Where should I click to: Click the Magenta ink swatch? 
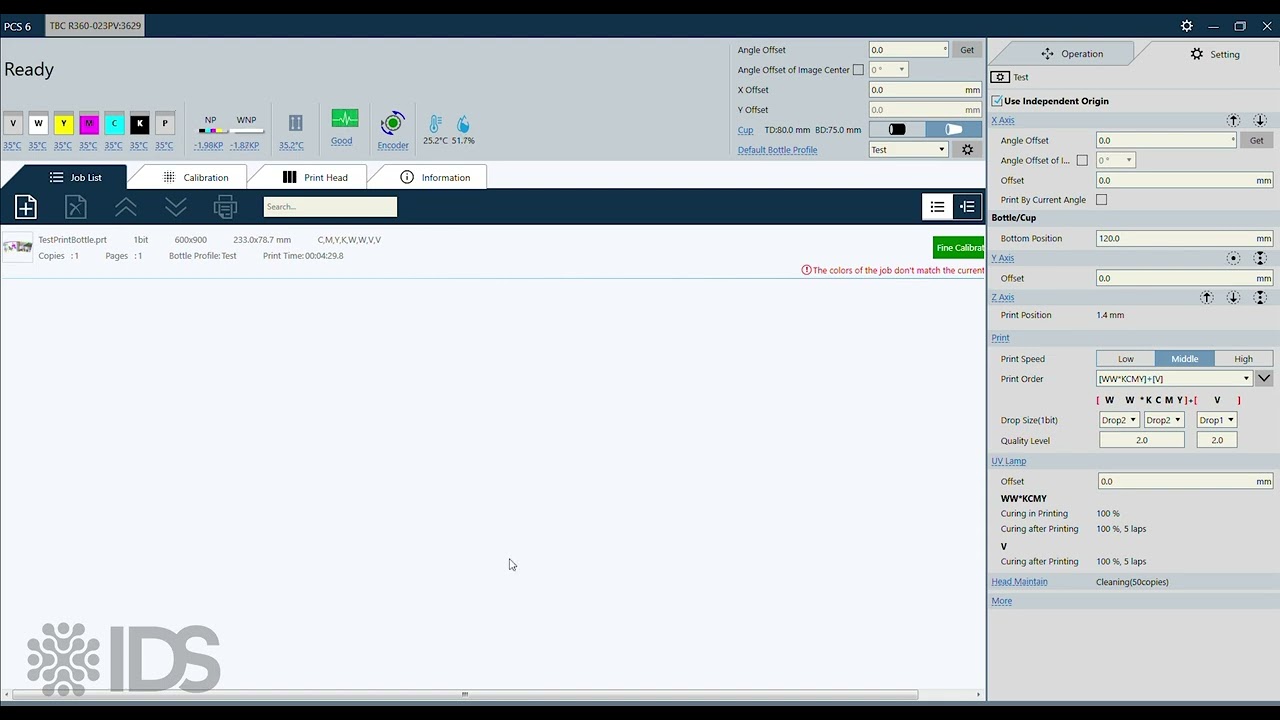pos(89,124)
